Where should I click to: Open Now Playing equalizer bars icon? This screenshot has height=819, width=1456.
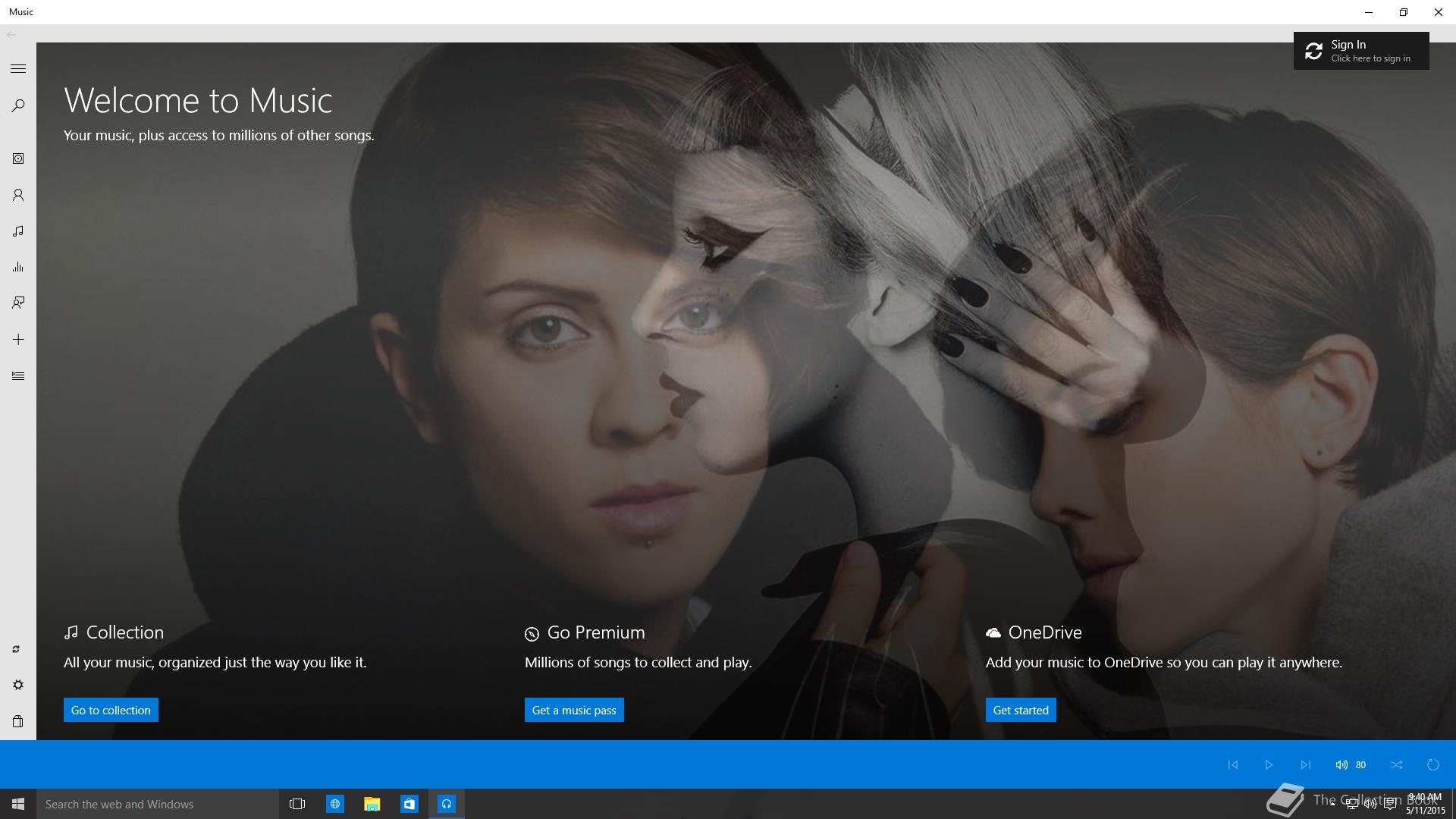(x=18, y=267)
